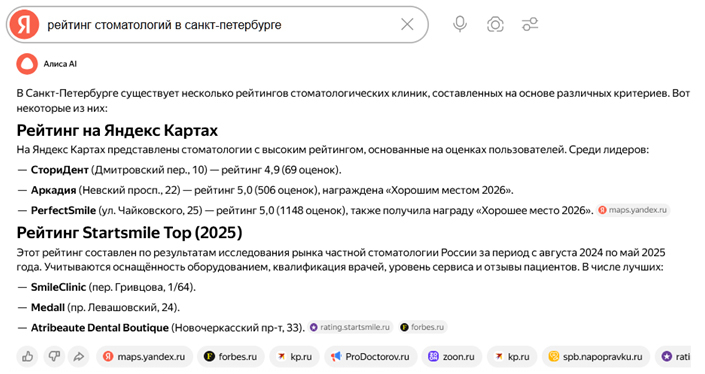
Task: Click the Алиса AI avatar icon
Action: pyautogui.click(x=27, y=64)
